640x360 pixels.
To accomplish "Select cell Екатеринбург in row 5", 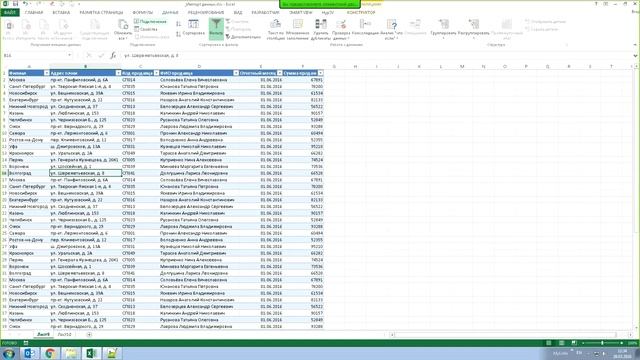I will click(29, 100).
